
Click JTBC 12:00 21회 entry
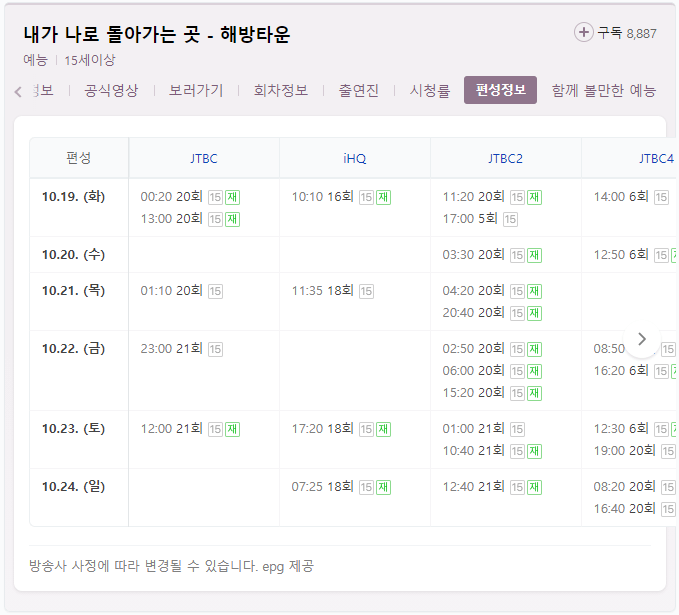(171, 428)
